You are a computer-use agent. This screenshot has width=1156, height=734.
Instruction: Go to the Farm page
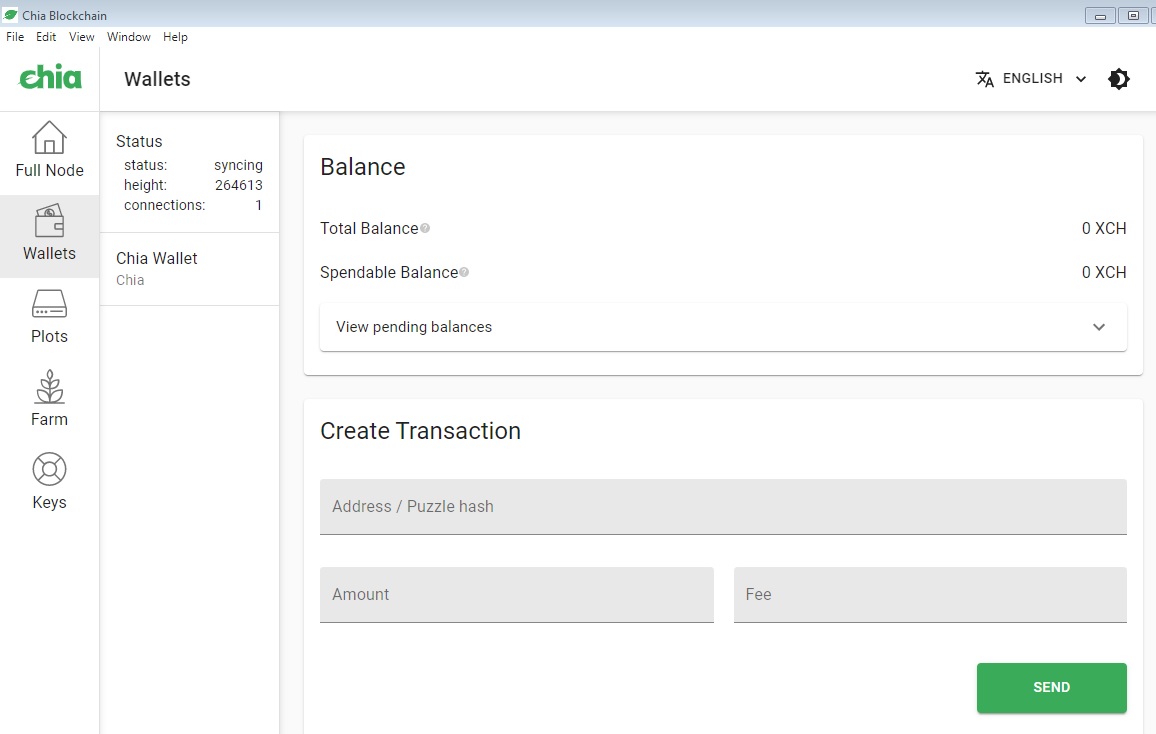(49, 399)
